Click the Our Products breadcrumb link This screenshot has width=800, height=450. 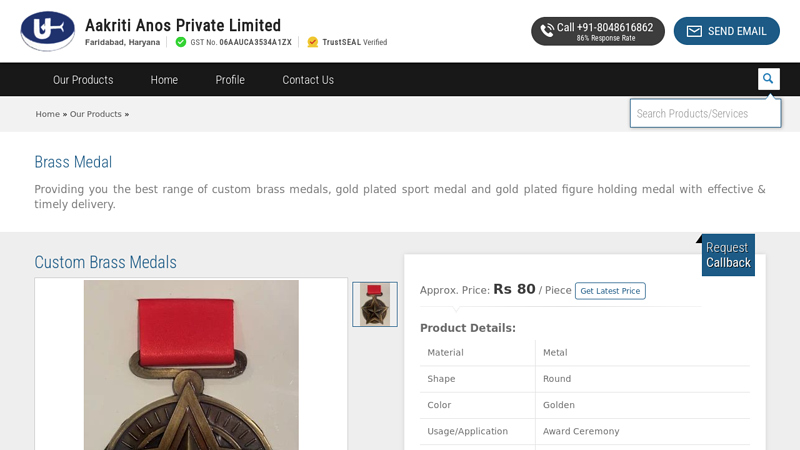click(x=96, y=114)
